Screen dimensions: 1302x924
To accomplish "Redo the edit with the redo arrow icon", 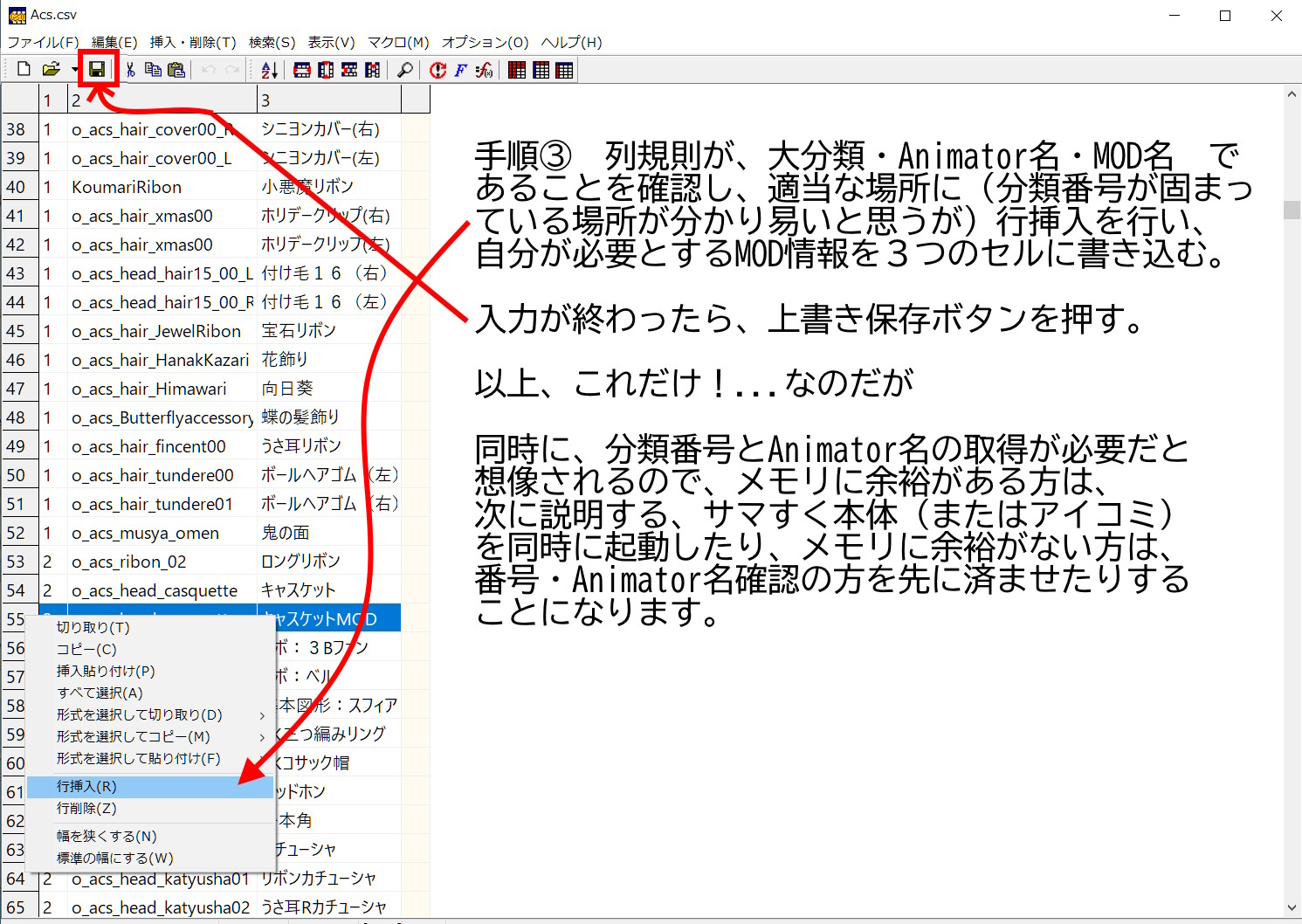I will [232, 70].
